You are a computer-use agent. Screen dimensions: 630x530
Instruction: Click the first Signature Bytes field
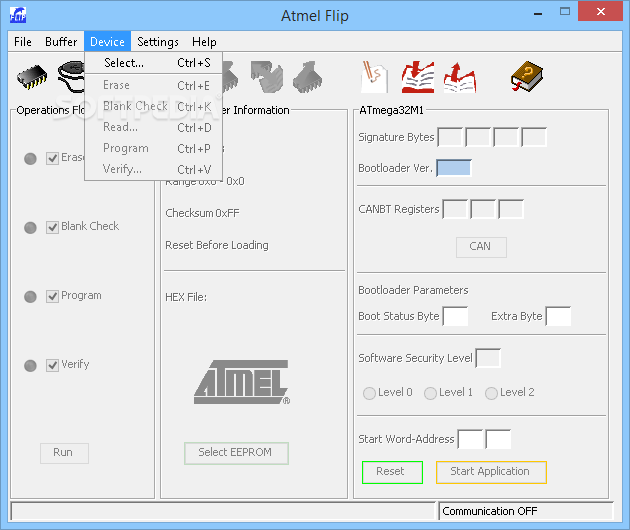coord(450,137)
